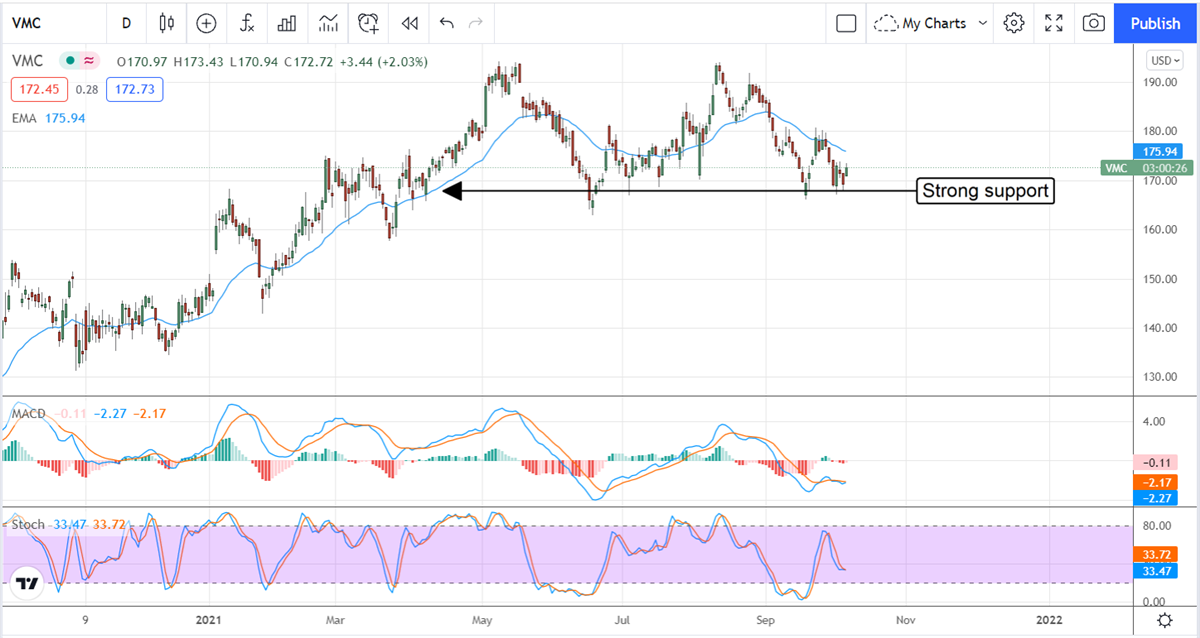This screenshot has width=1200, height=638.
Task: Expand the My Charts dropdown arrow
Action: point(983,22)
